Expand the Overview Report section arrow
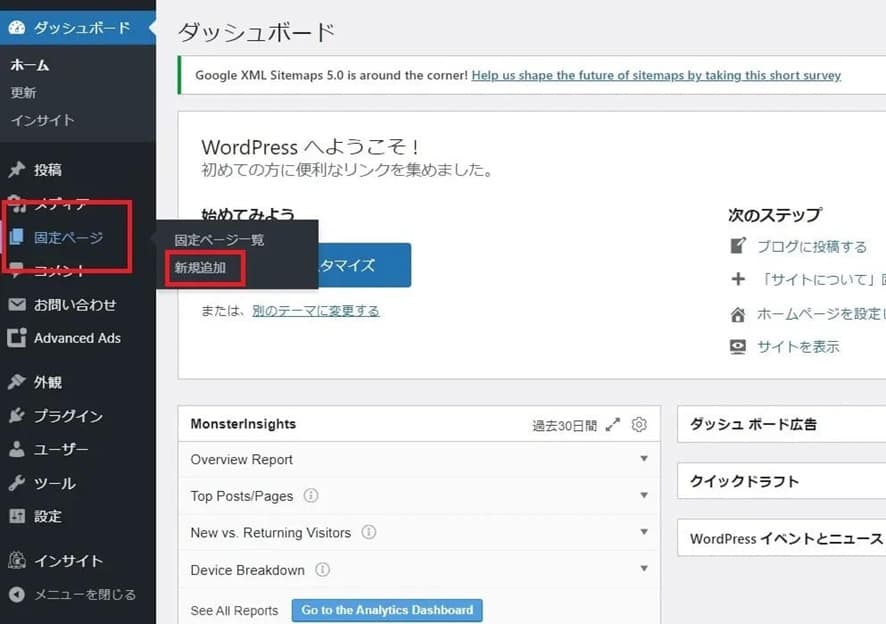The image size is (886, 624). pos(644,458)
